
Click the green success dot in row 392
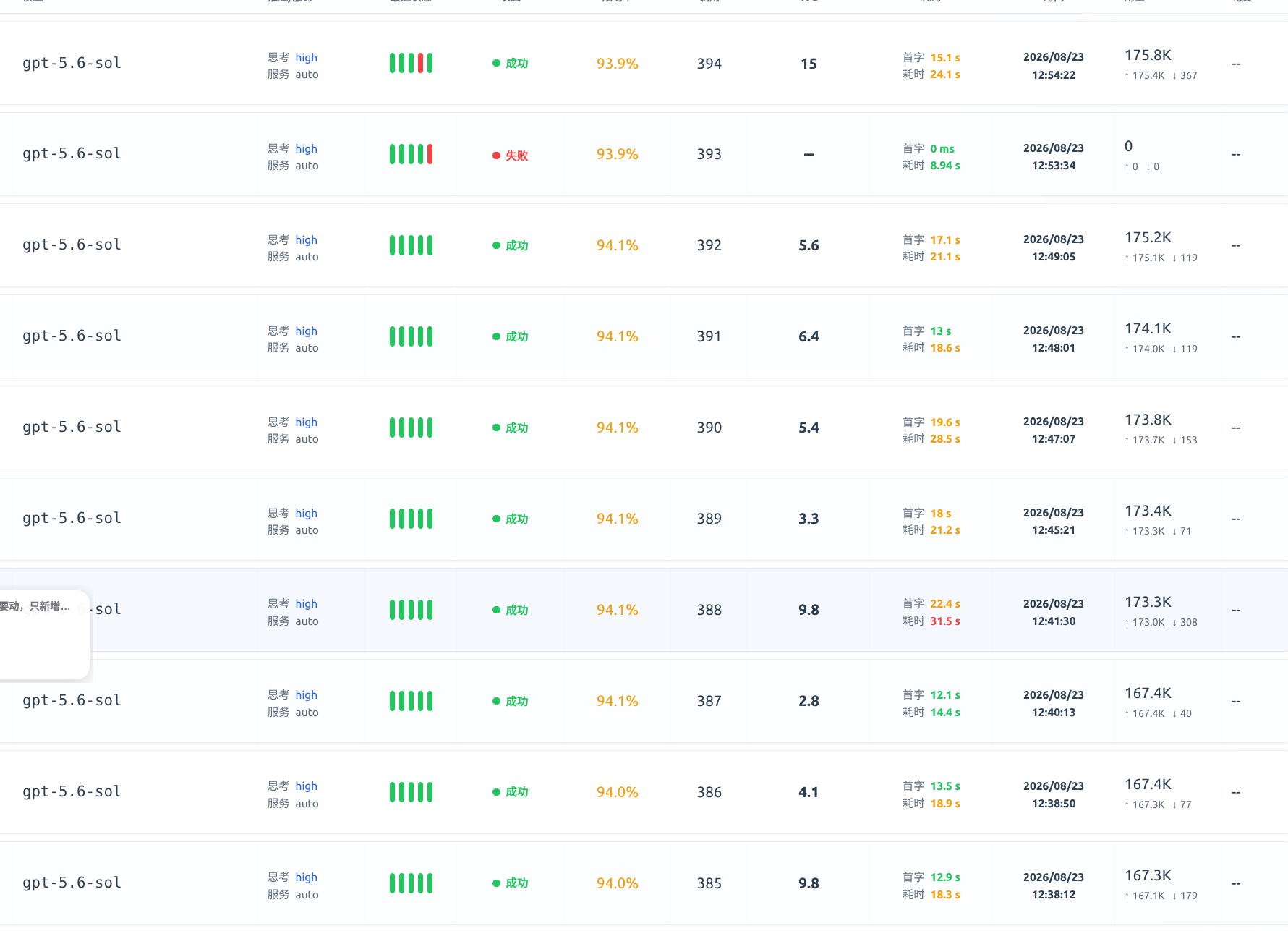tap(496, 245)
